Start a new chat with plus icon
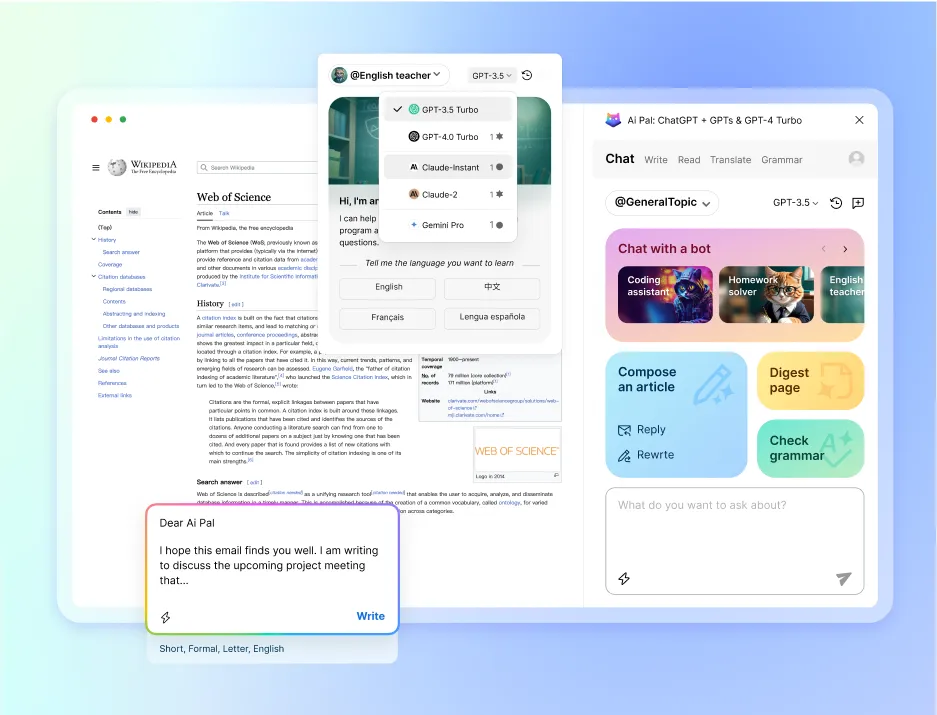 pyautogui.click(x=857, y=203)
